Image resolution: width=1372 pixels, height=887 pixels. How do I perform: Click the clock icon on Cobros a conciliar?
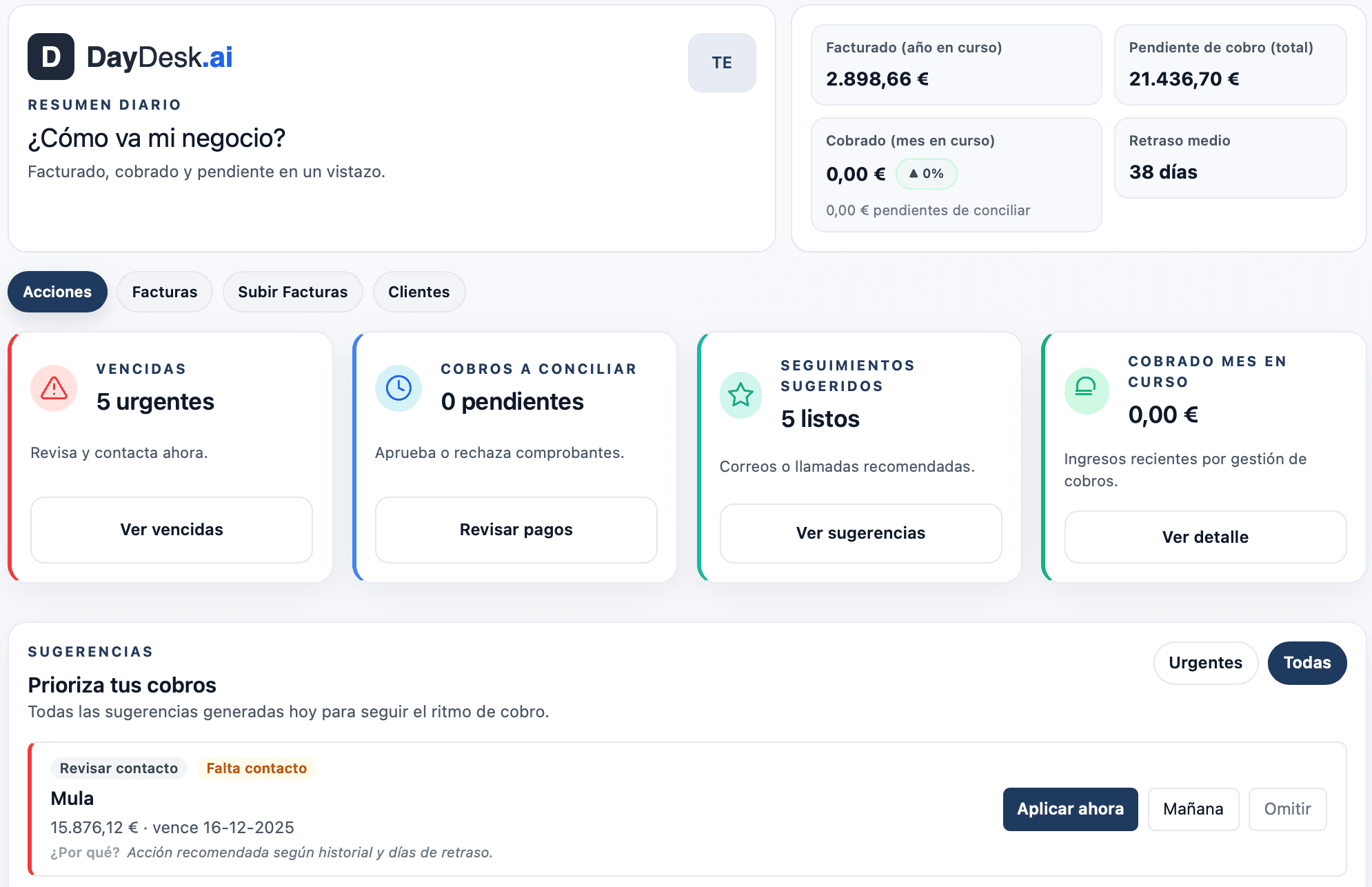tap(398, 388)
